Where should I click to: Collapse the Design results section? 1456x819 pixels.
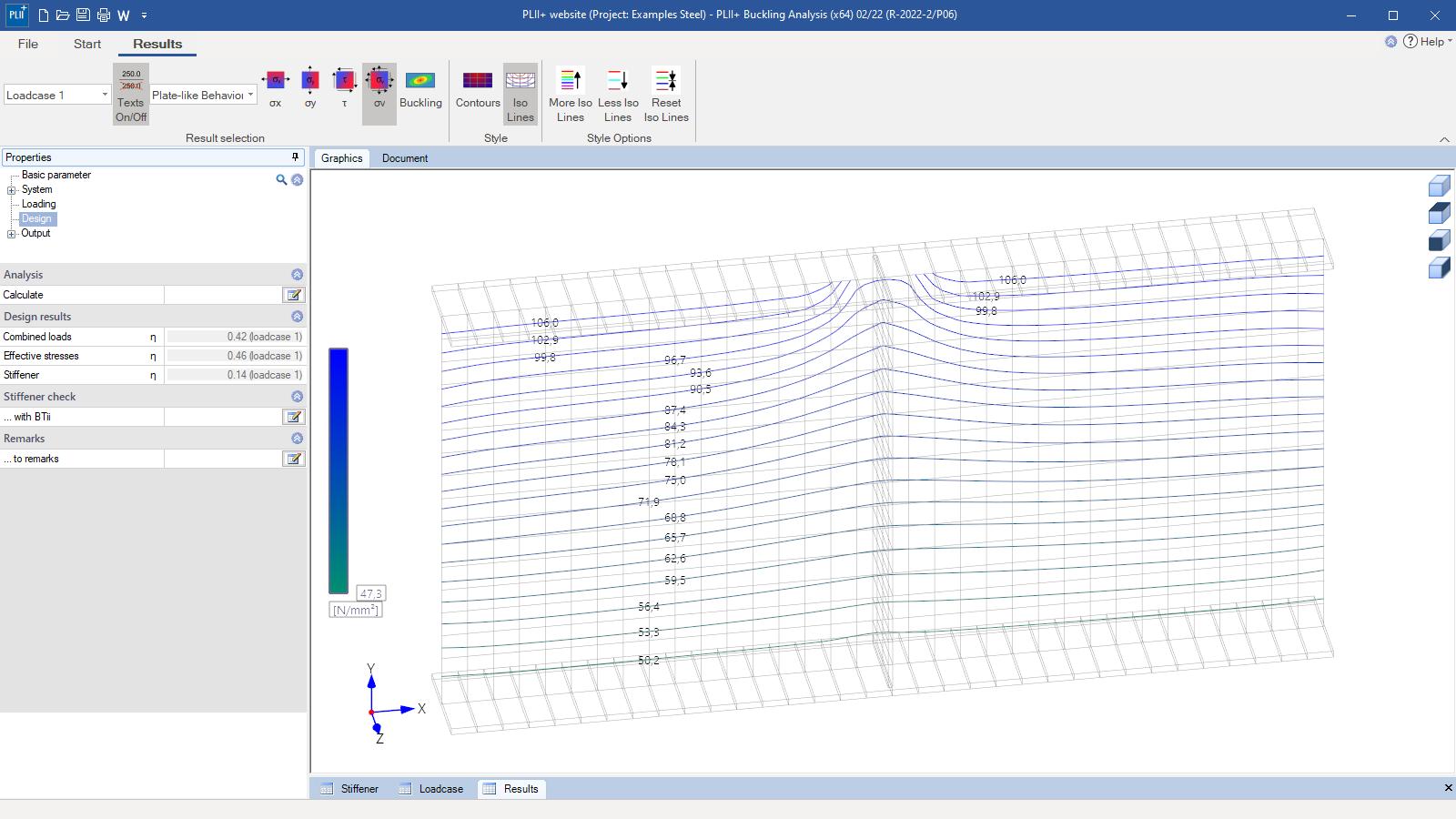[297, 317]
